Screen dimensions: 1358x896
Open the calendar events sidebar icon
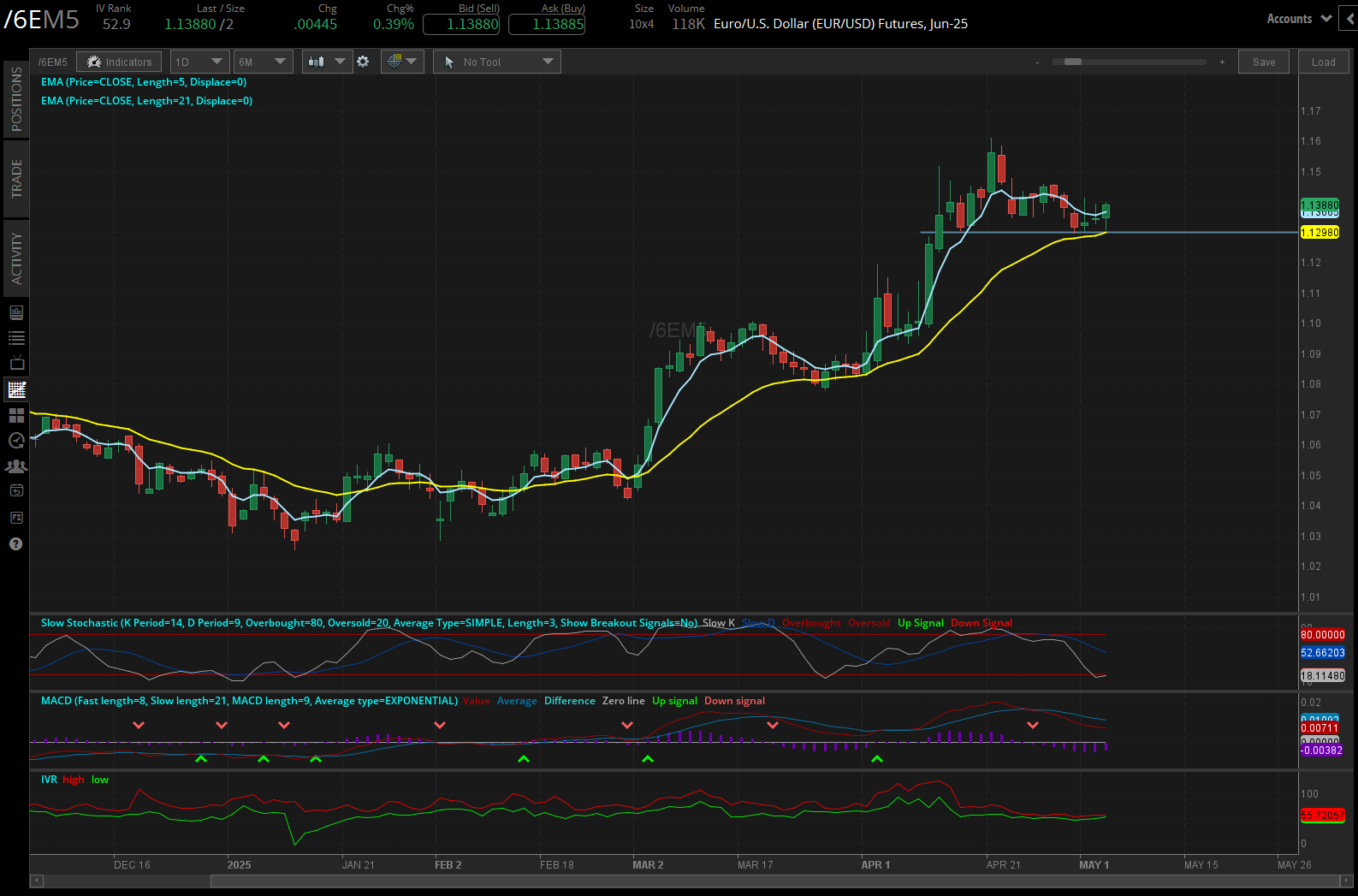(x=16, y=490)
